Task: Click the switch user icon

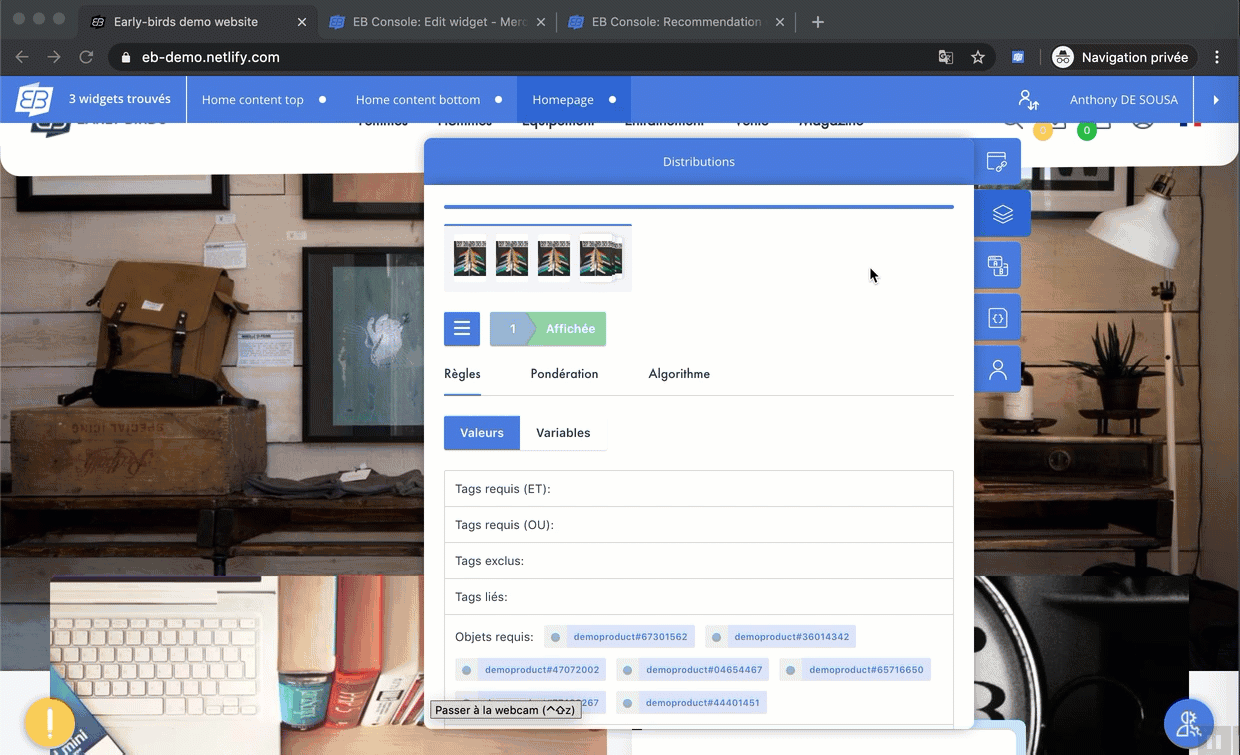Action: pyautogui.click(x=1028, y=100)
